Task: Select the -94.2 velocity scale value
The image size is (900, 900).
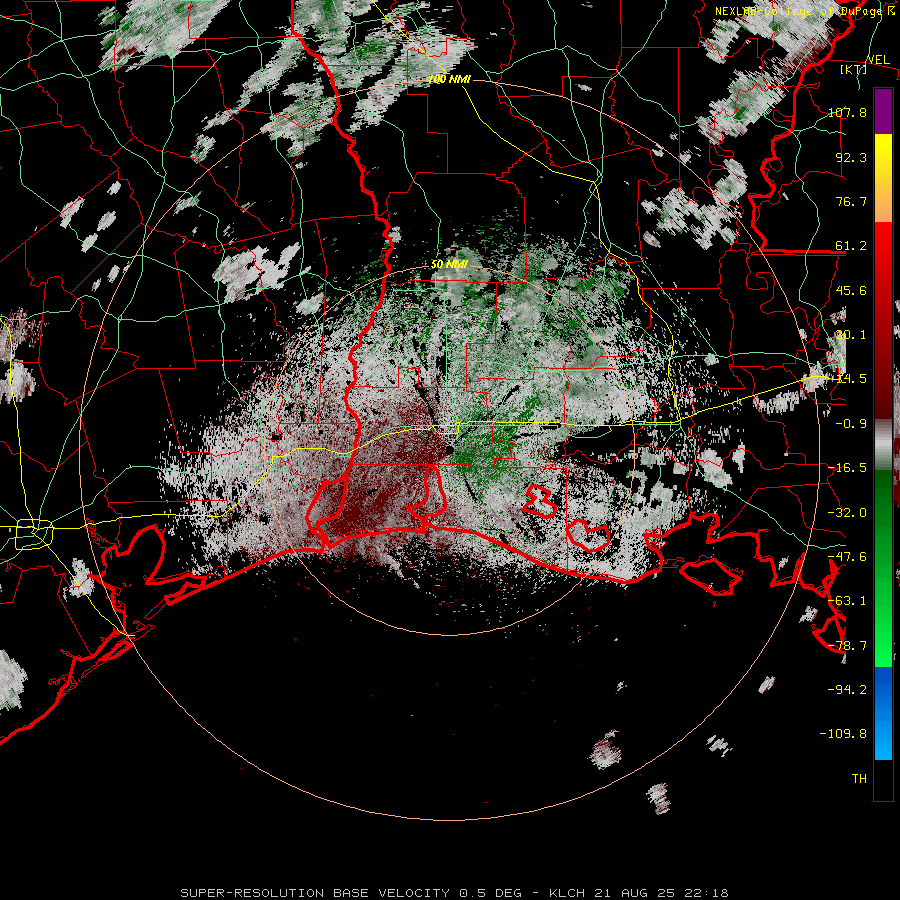Action: (x=847, y=689)
